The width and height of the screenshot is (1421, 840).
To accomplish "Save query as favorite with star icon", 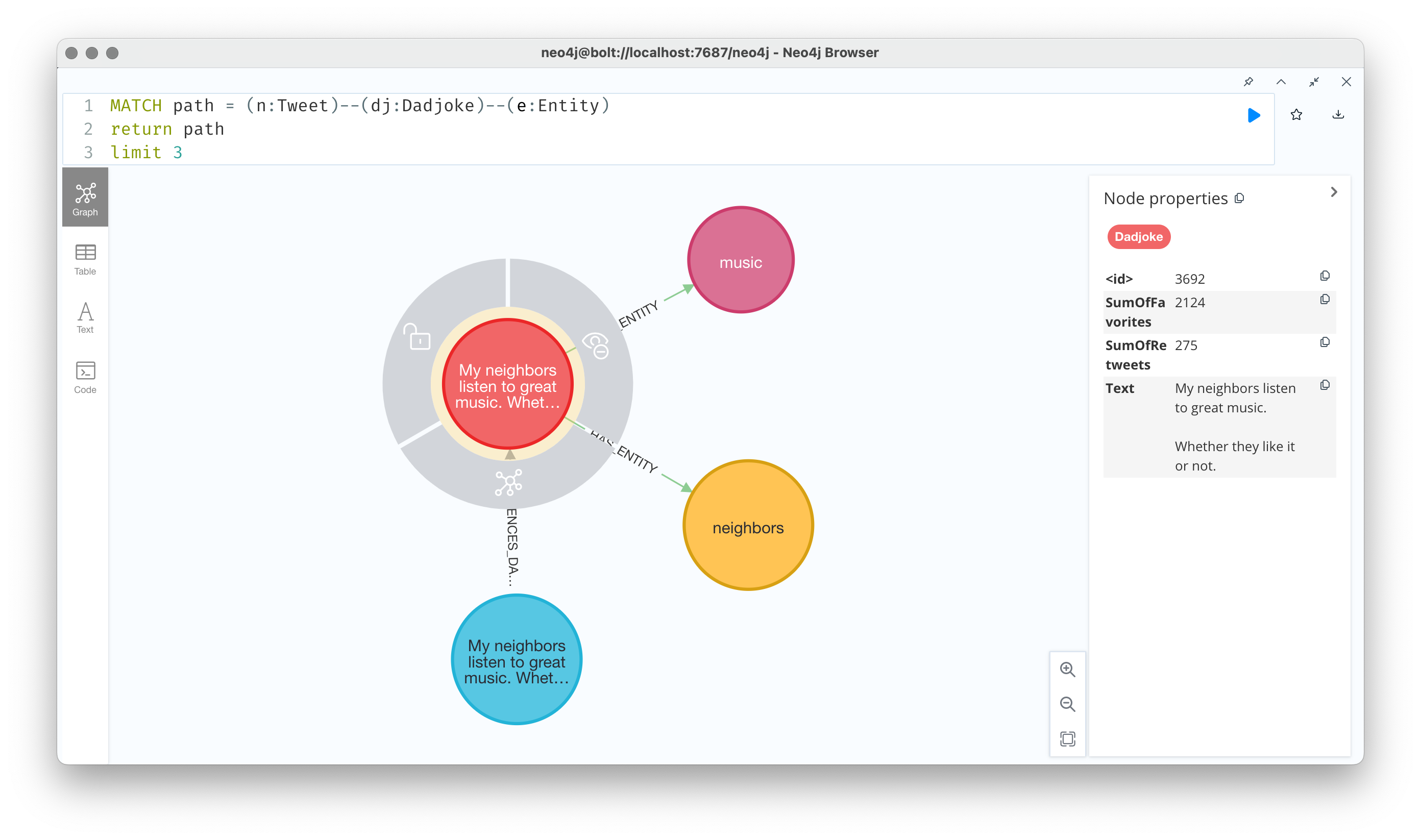I will point(1296,115).
